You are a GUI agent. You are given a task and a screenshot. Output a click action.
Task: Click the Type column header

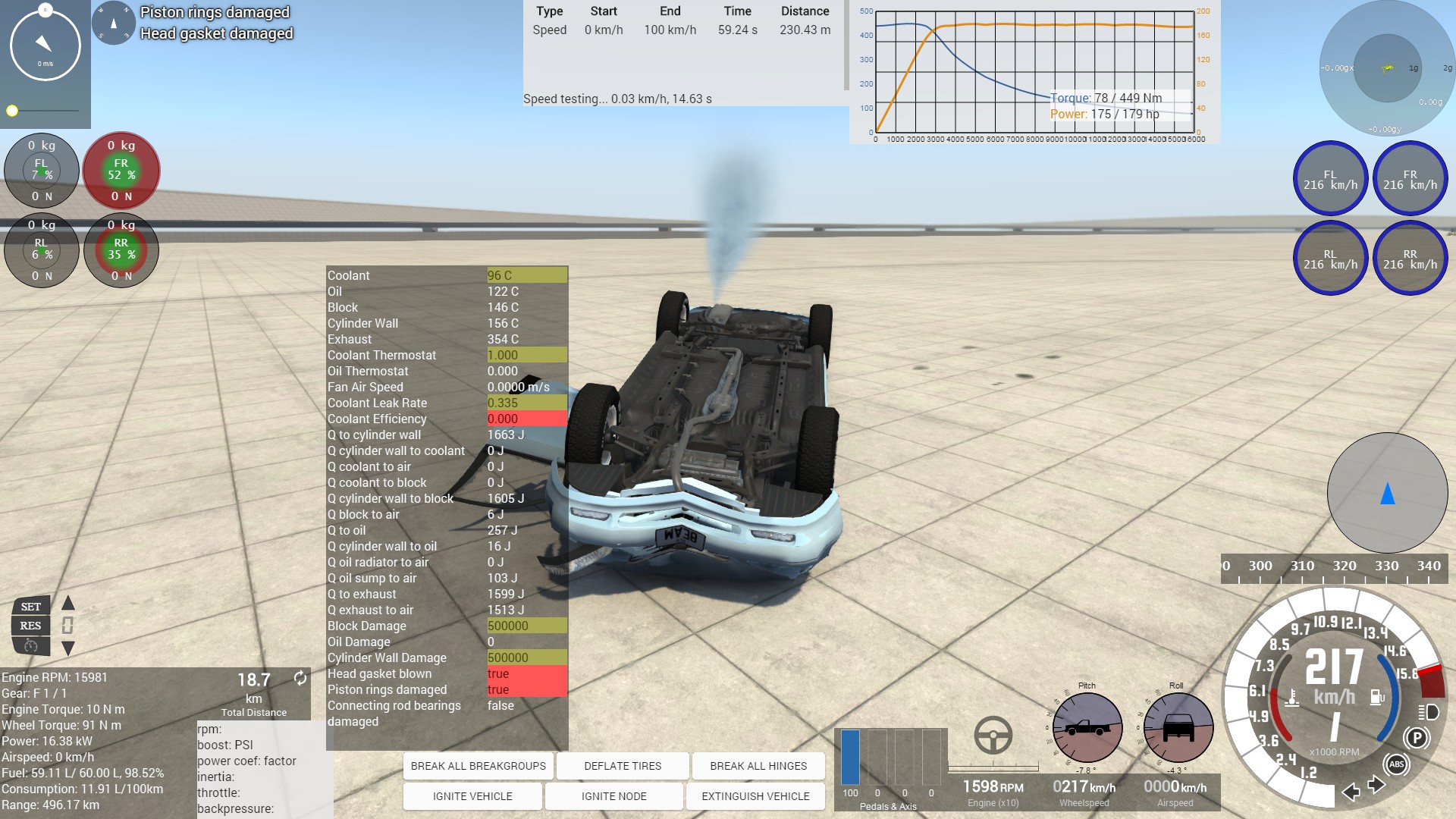tap(550, 11)
